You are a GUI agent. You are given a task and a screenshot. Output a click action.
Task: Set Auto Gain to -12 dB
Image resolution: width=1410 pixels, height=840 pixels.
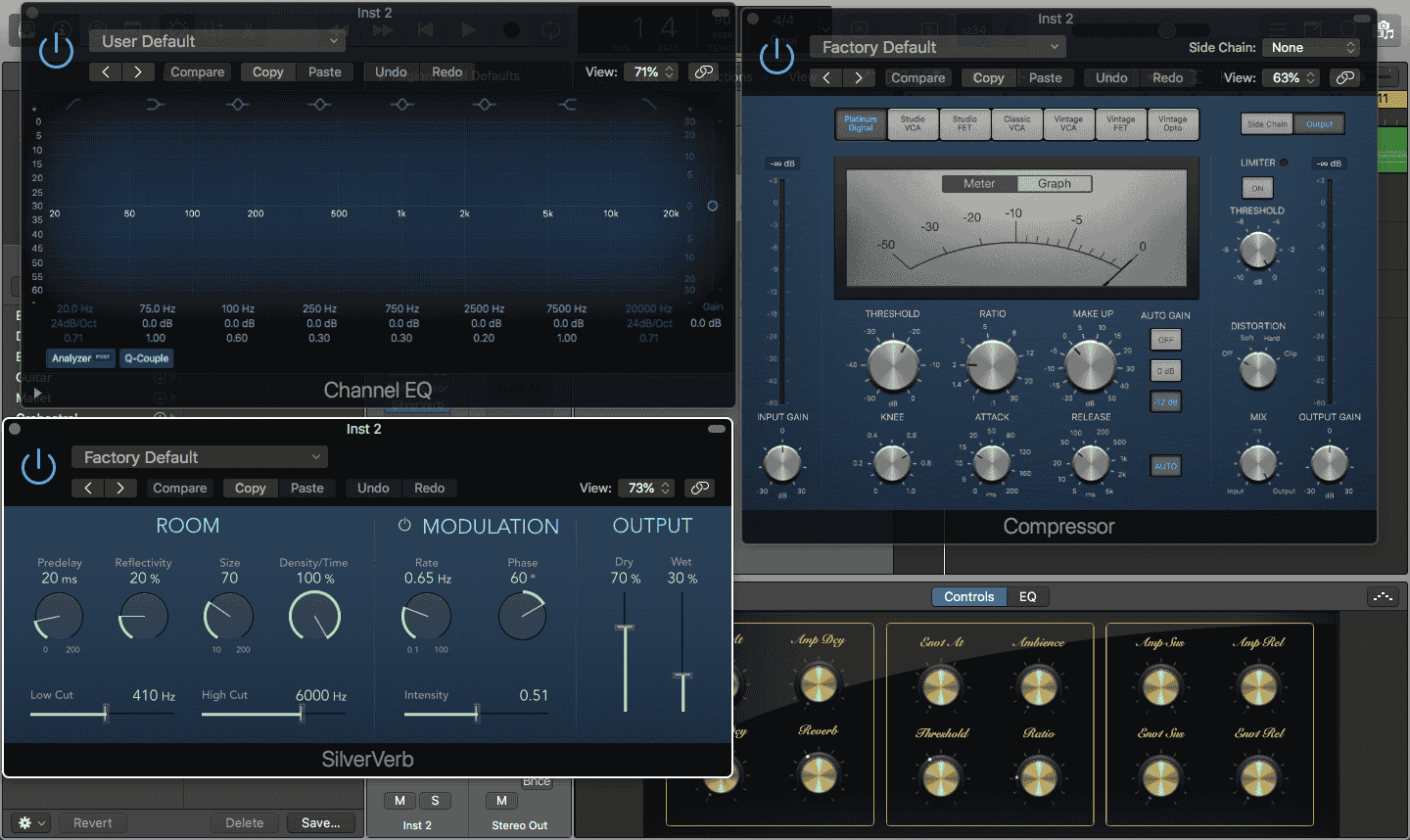point(1165,401)
